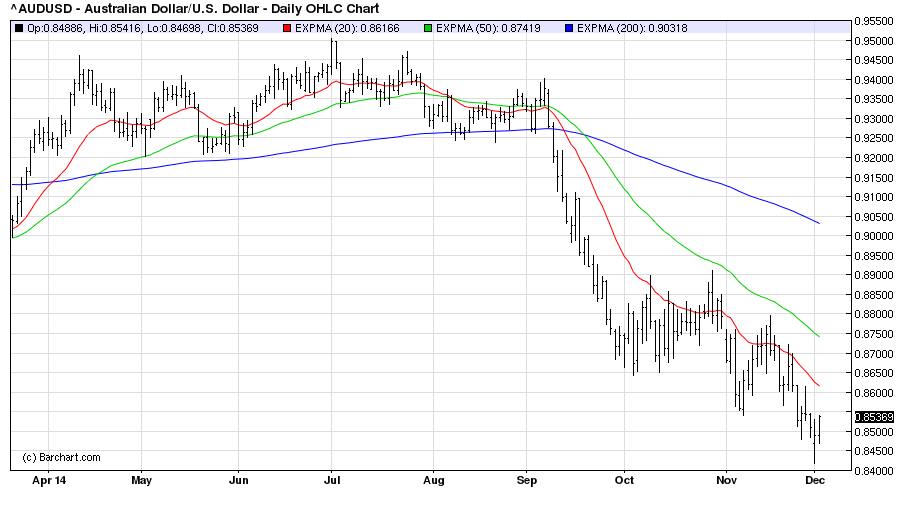
Task: Click the 0.95500 price axis label
Action: (x=874, y=21)
